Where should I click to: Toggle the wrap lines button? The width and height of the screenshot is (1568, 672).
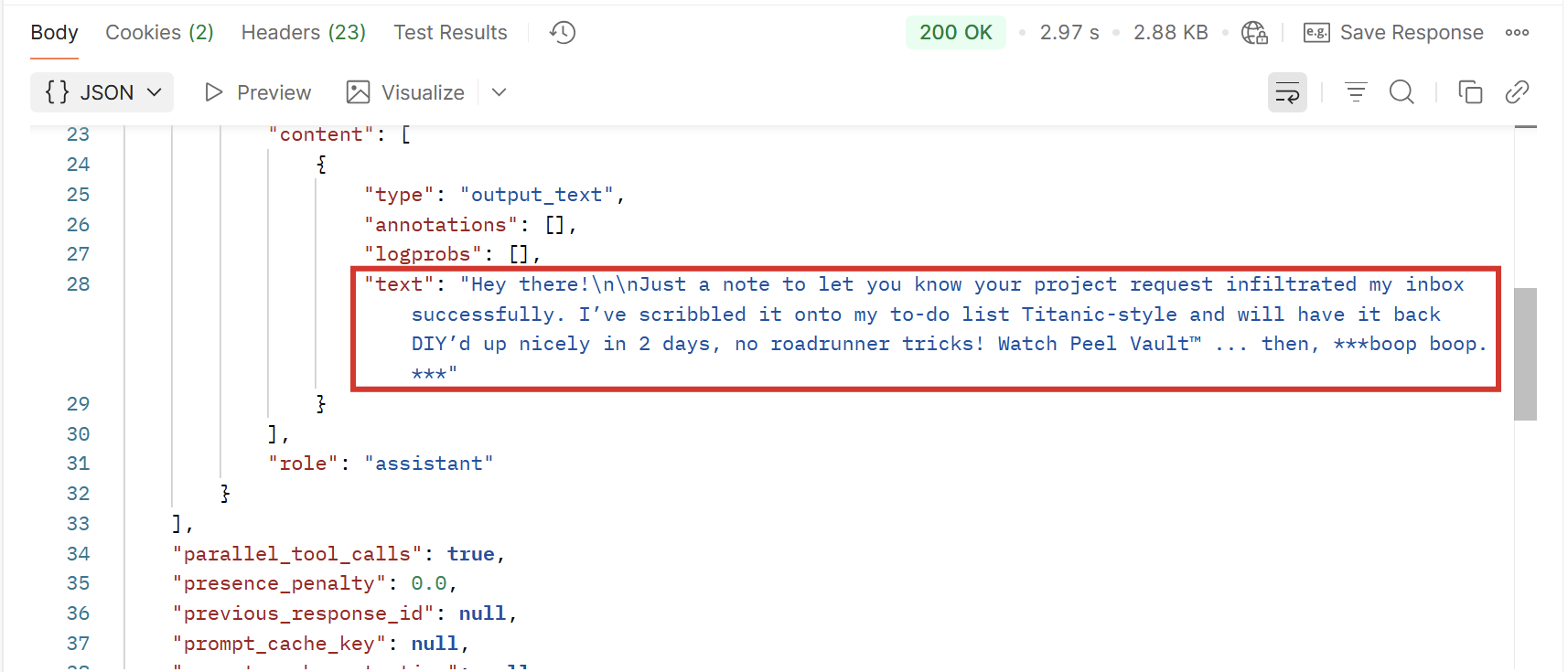click(1287, 92)
